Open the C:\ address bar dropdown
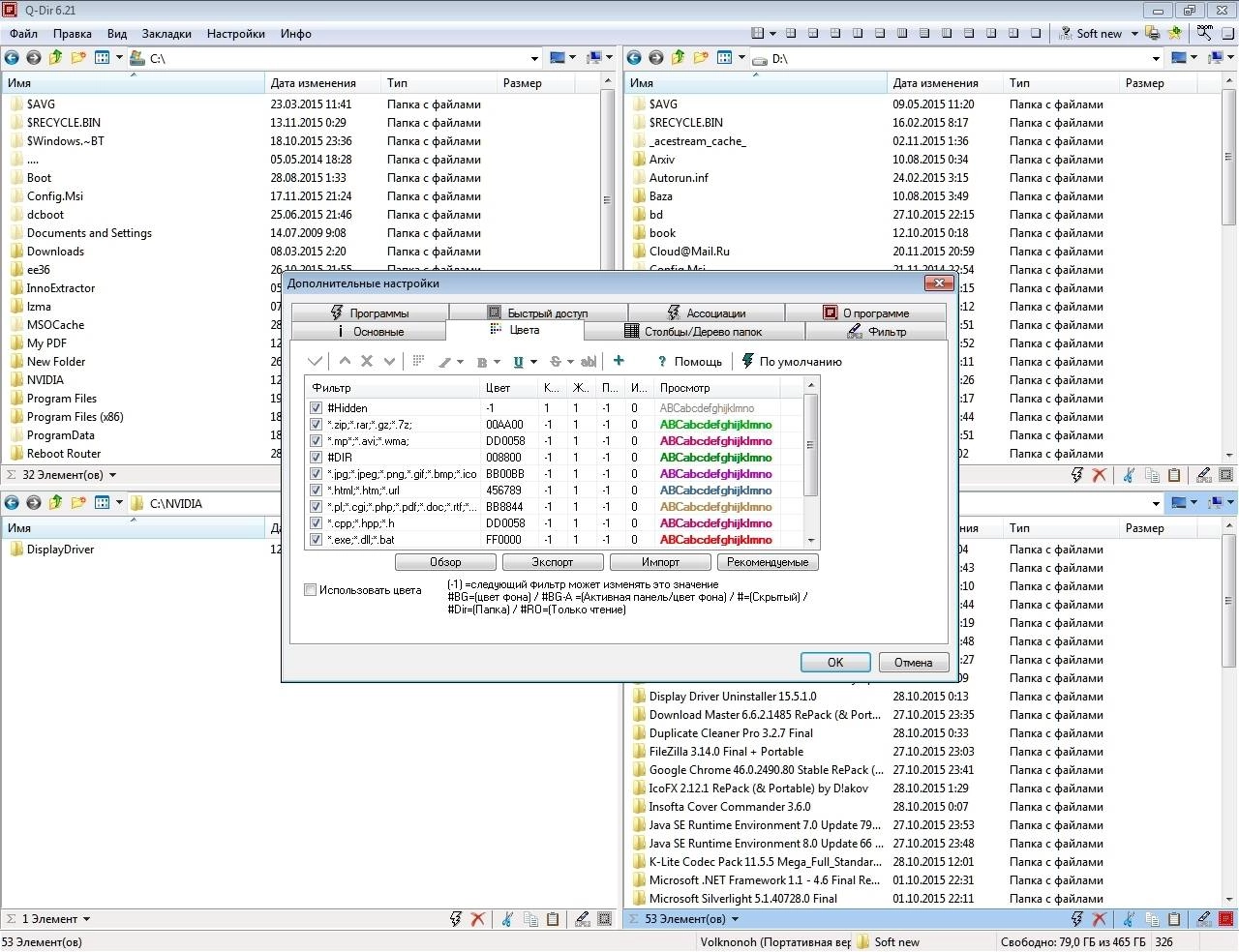Screen dimensions: 1239x952 coord(534,58)
